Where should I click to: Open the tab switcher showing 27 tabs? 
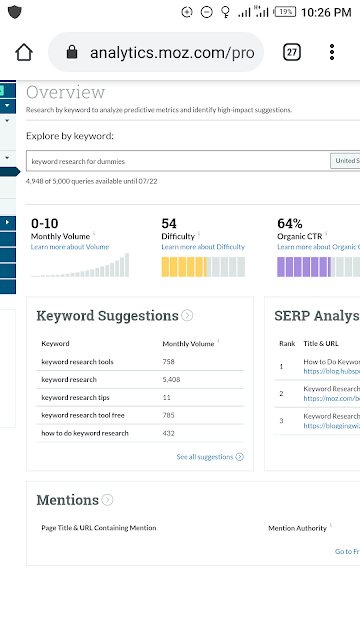point(291,52)
